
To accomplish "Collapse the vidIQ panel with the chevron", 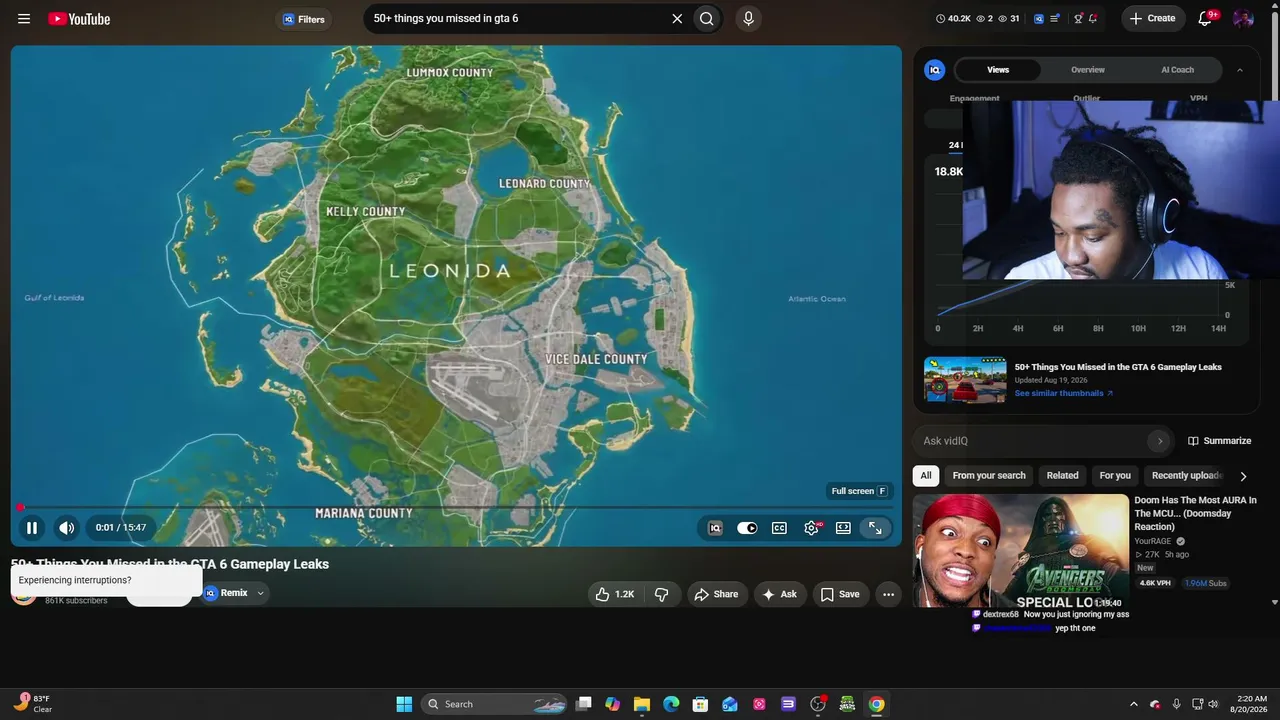I will pyautogui.click(x=1240, y=70).
